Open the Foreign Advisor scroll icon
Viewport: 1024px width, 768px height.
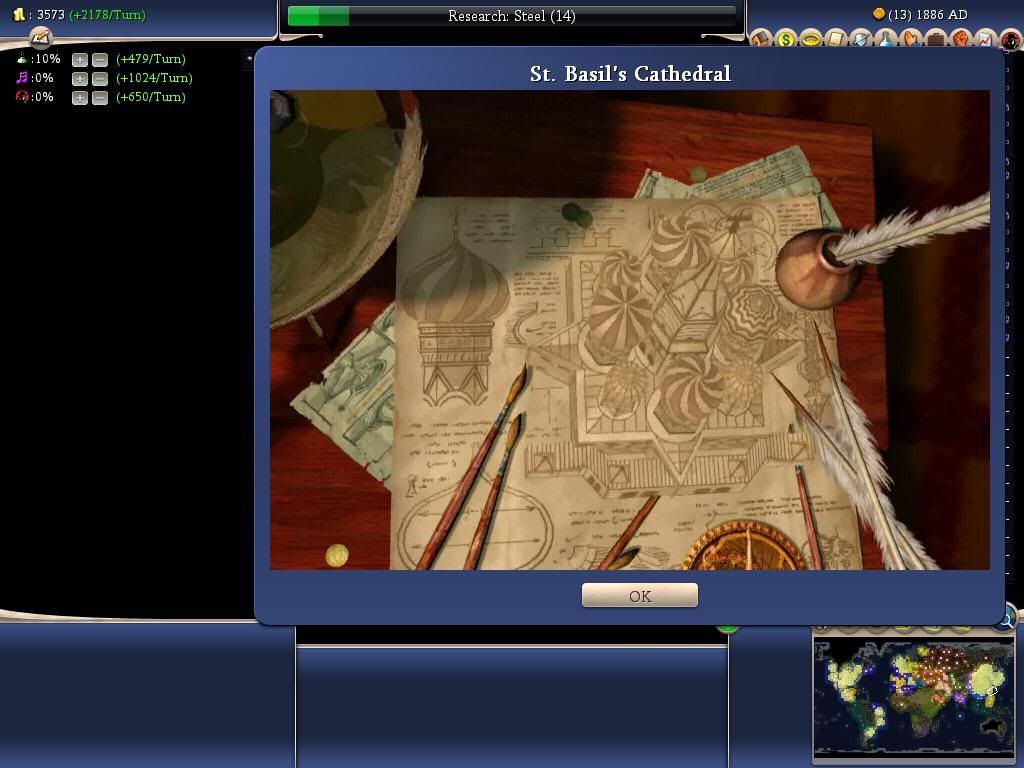(x=837, y=38)
